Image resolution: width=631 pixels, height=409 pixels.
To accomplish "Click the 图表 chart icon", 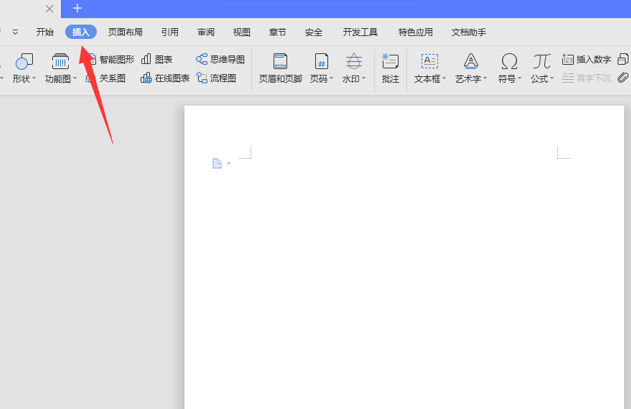I will [x=146, y=60].
